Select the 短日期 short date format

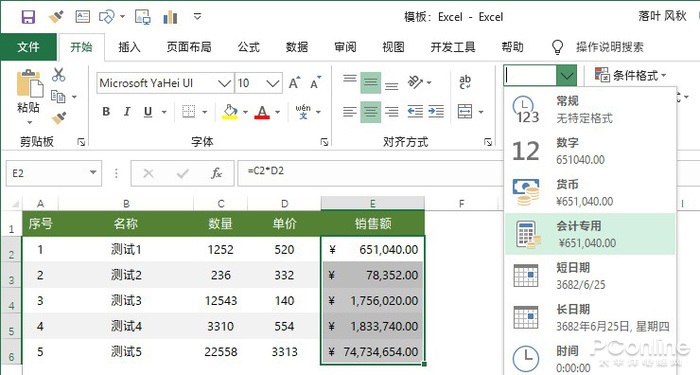pyautogui.click(x=590, y=275)
